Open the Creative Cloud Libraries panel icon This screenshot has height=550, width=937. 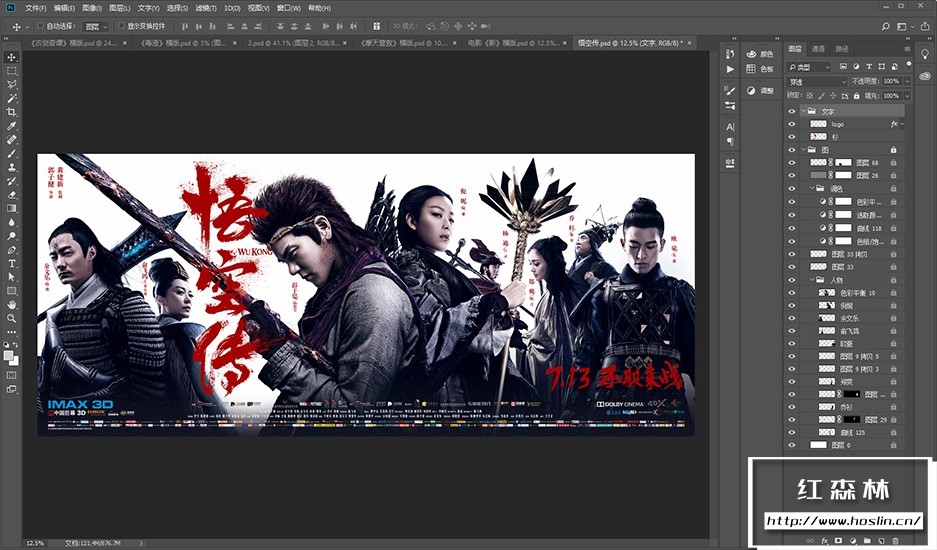click(x=925, y=77)
